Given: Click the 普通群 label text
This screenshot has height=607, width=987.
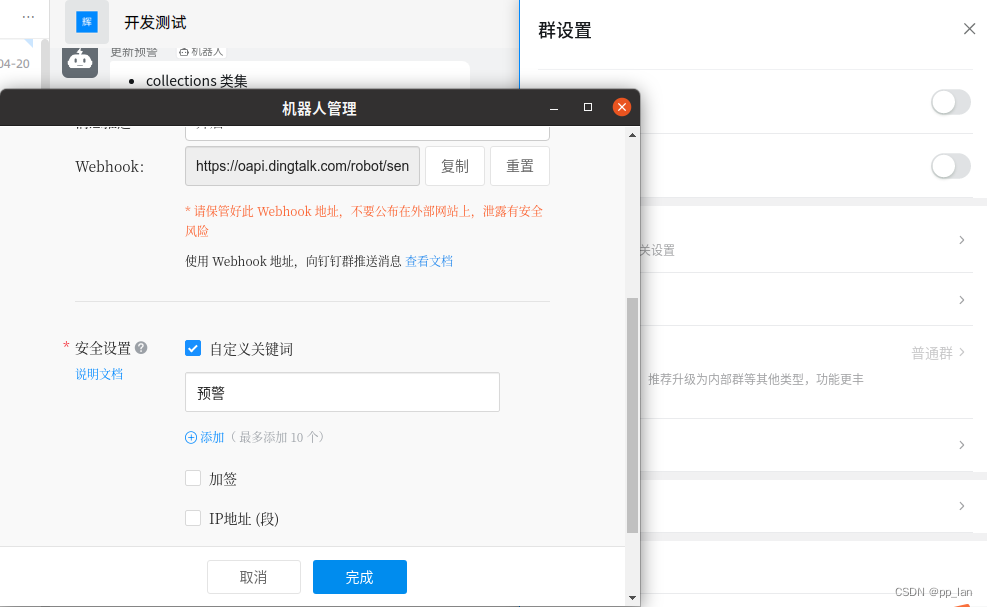Looking at the screenshot, I should point(932,353).
